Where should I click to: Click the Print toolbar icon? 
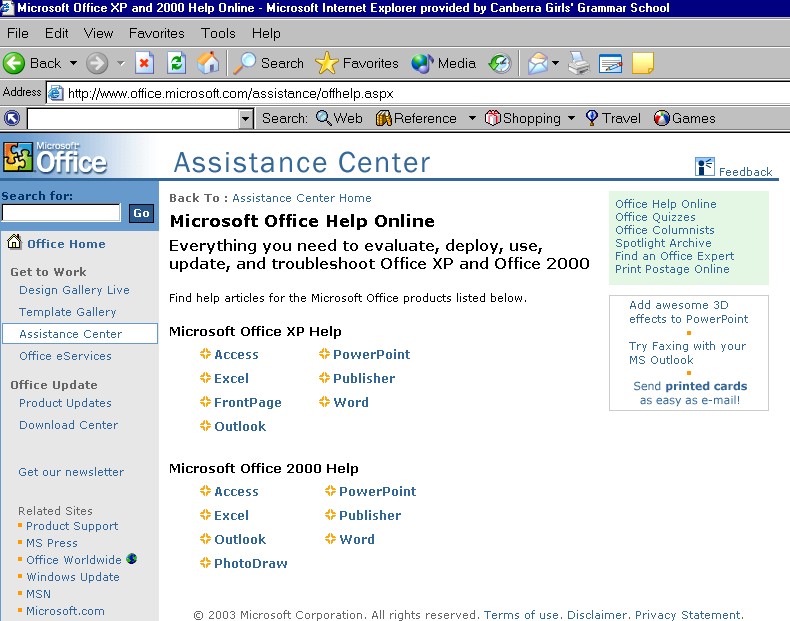(x=579, y=63)
